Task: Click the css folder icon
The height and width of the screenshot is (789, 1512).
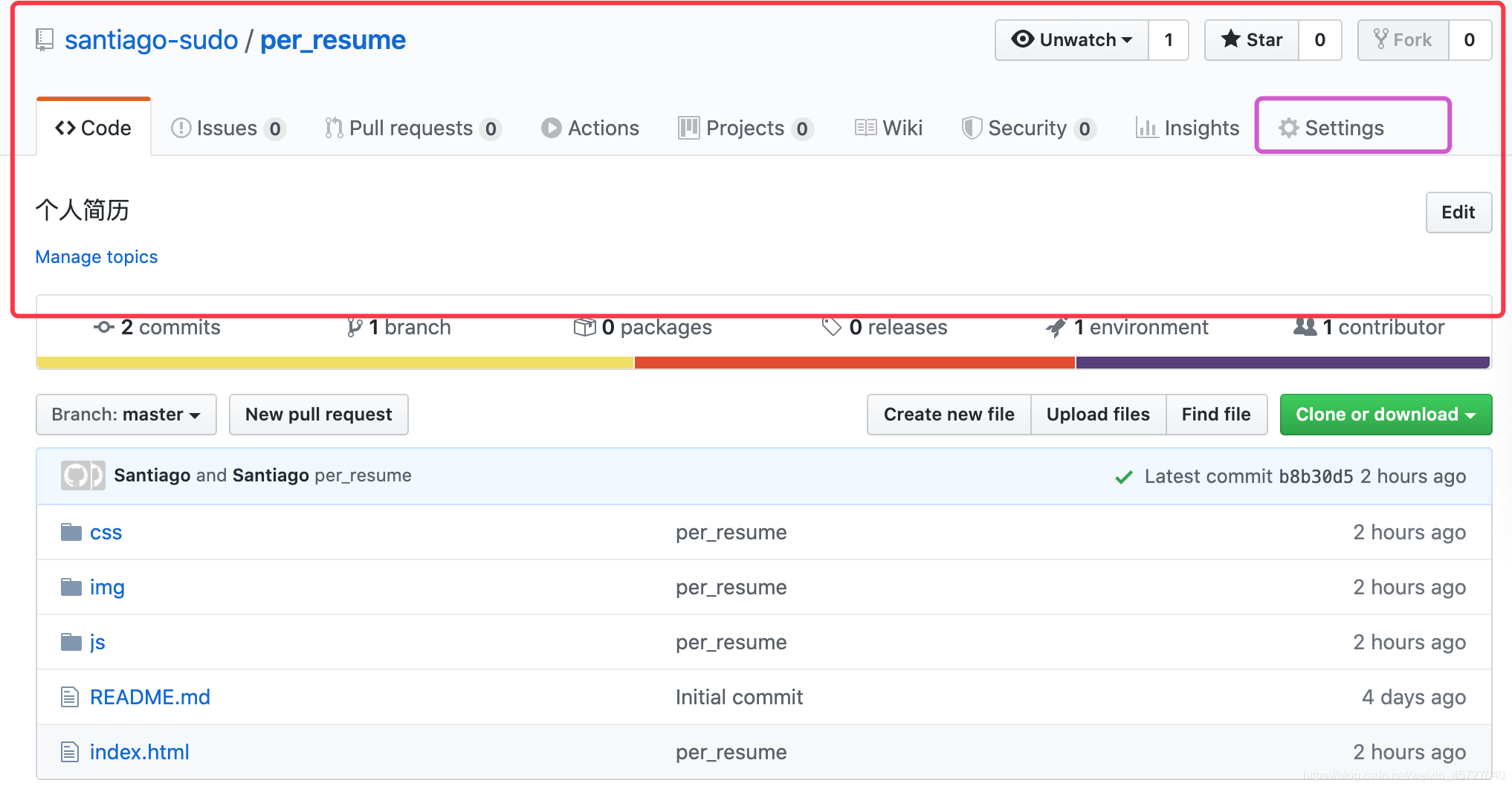Action: tap(71, 532)
